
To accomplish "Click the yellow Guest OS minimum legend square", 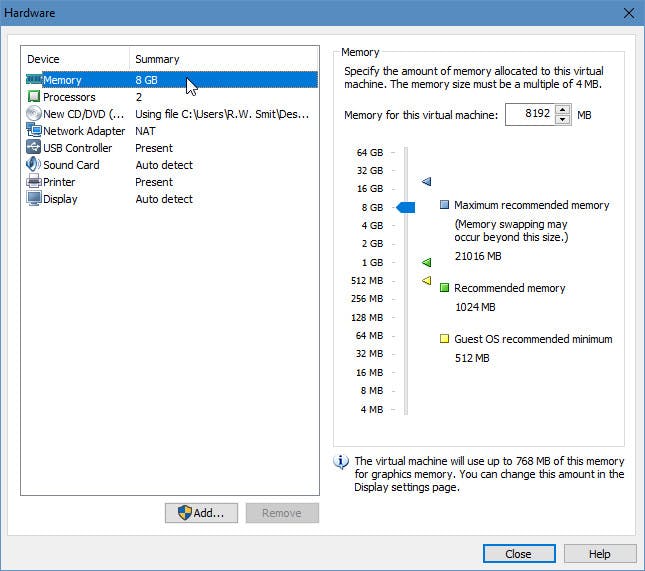I will (444, 339).
